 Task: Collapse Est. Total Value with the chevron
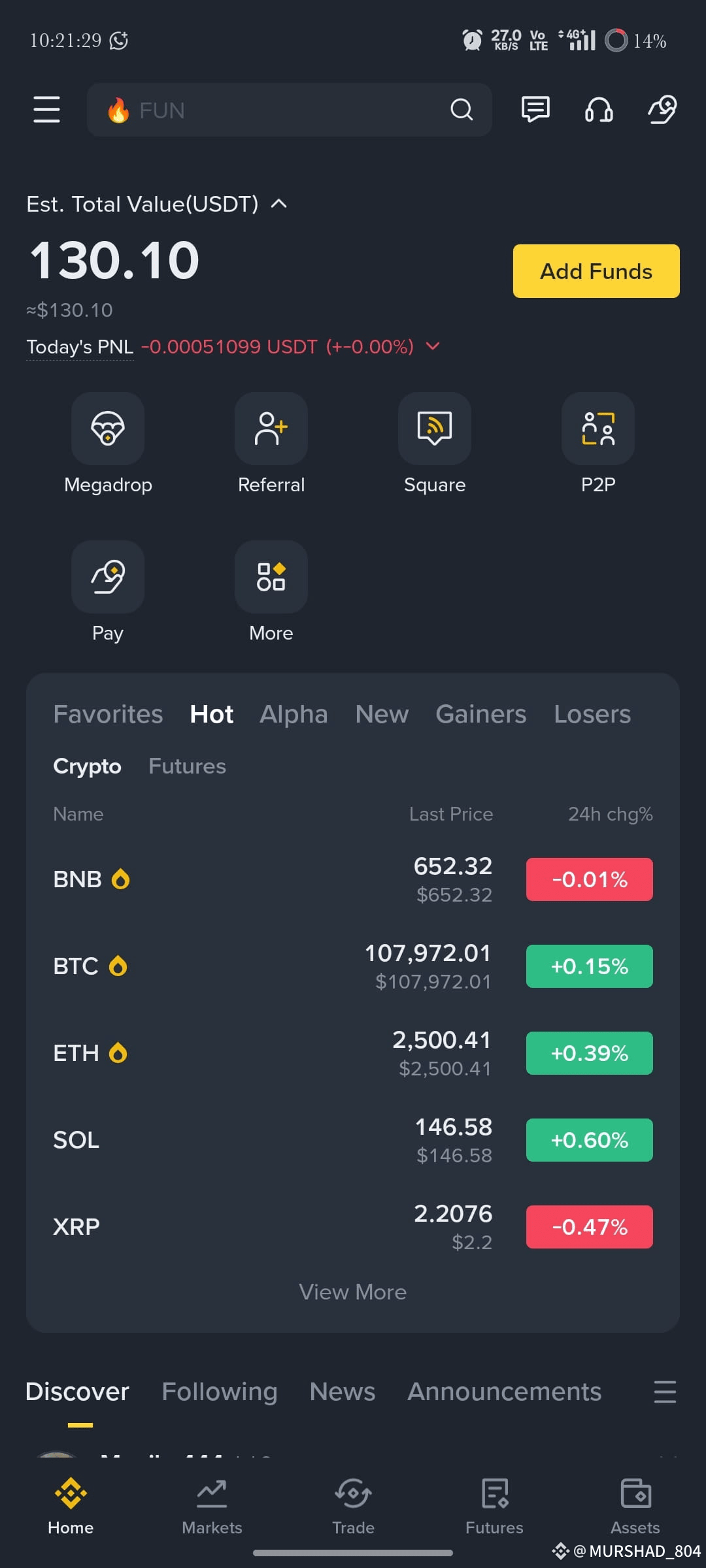click(x=279, y=204)
